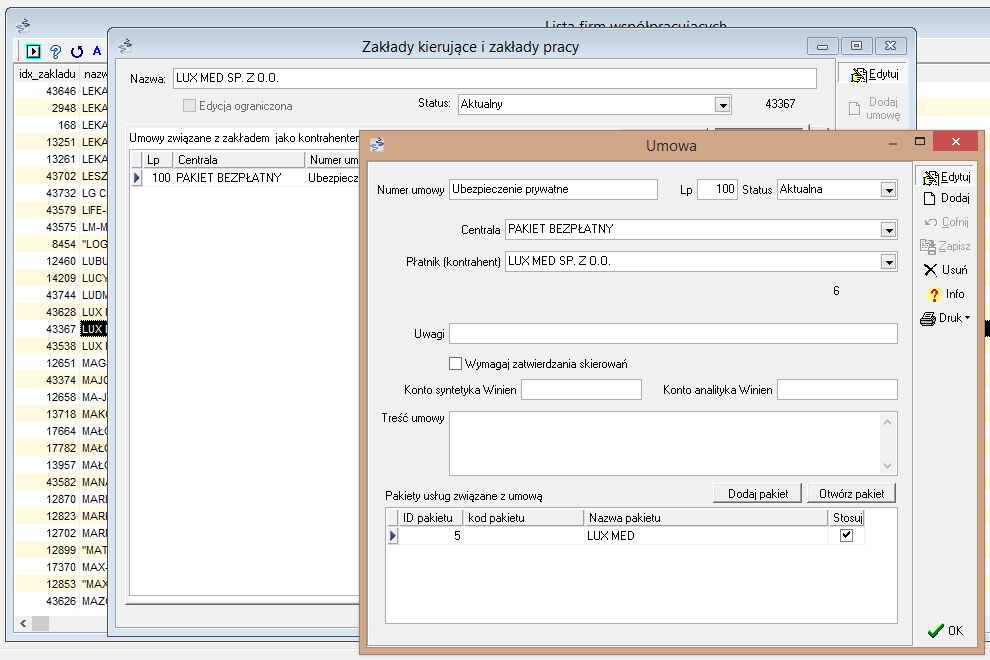Click the Numer umowy input field
Image resolution: width=990 pixels, height=660 pixels.
click(x=553, y=189)
